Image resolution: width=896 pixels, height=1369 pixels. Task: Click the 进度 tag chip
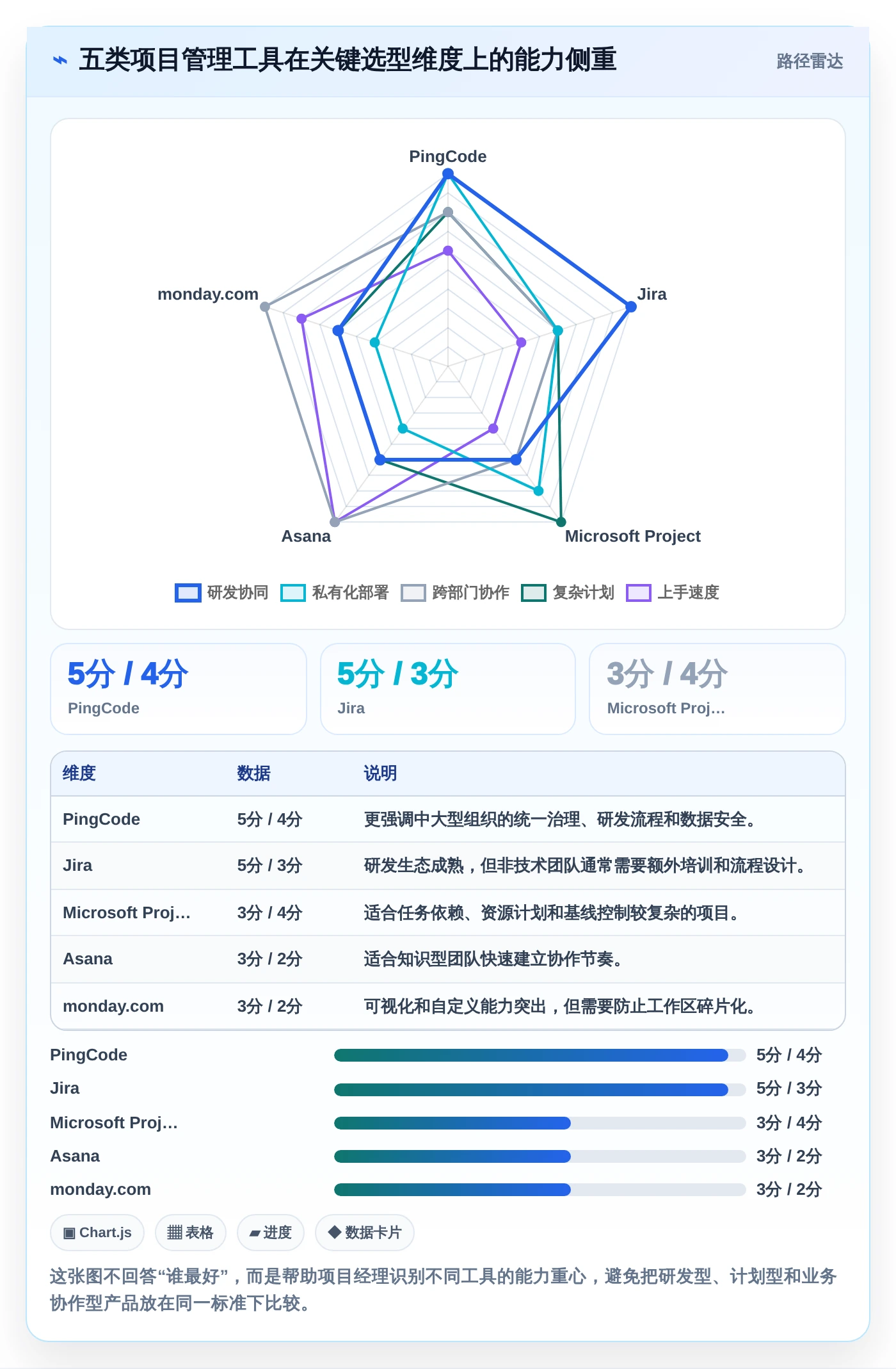271,1233
